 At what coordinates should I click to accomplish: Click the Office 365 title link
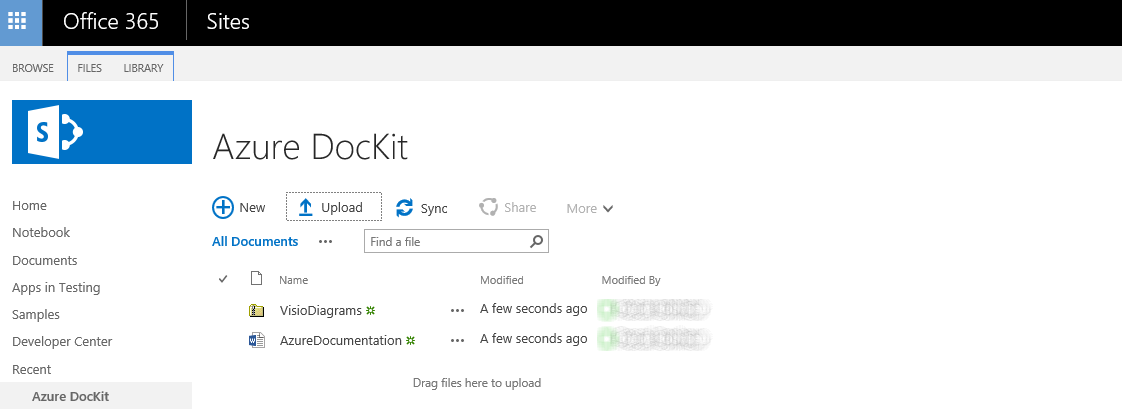[x=111, y=21]
